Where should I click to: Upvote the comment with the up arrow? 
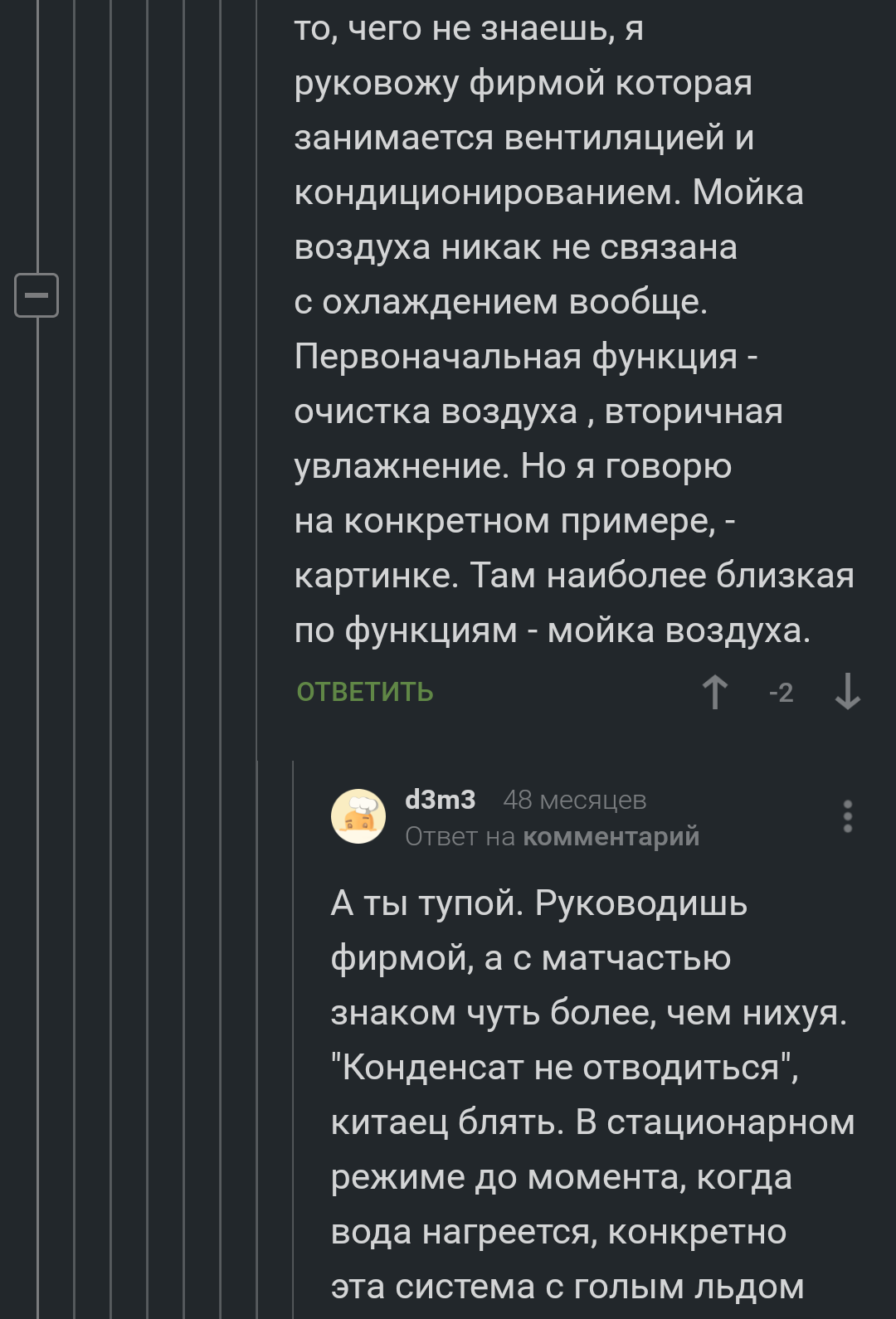tap(714, 692)
